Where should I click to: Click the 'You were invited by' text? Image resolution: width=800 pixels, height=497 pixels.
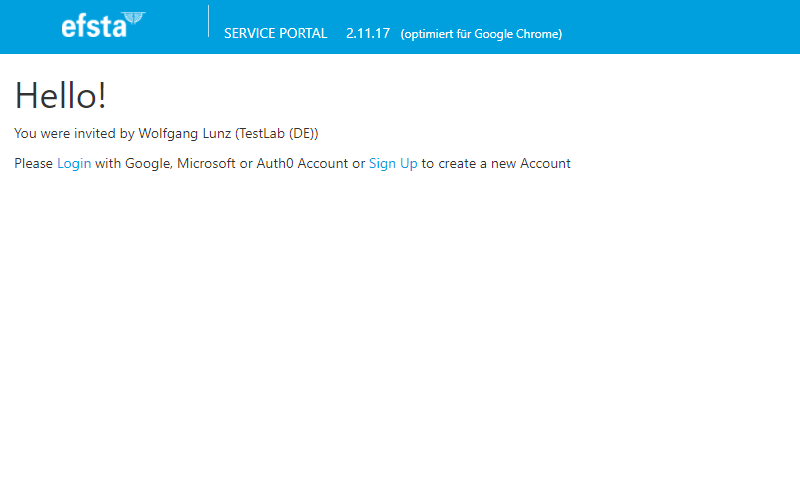pos(74,134)
